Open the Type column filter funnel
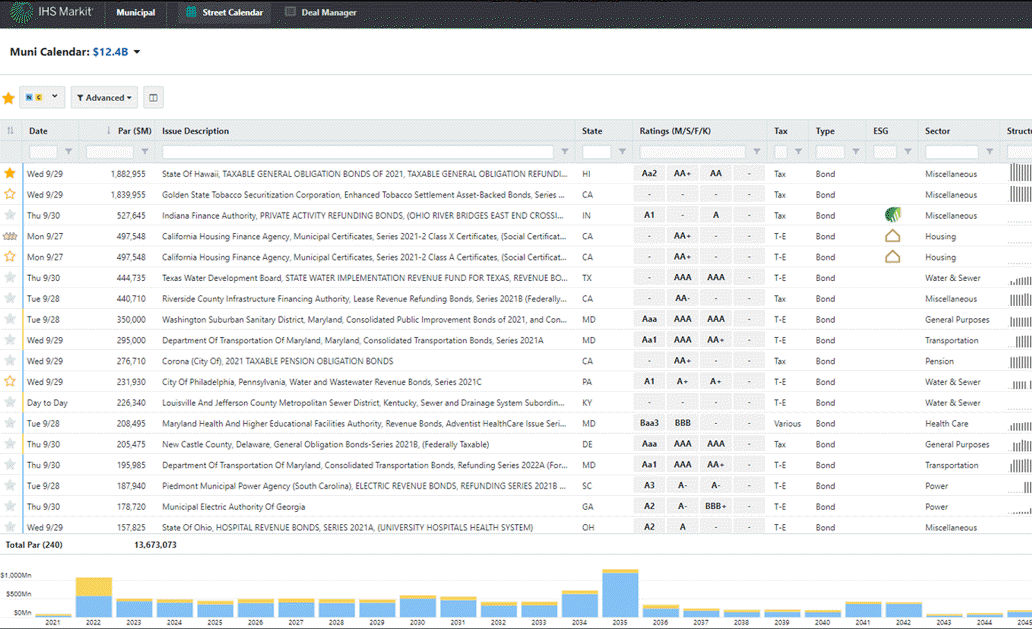 856,152
